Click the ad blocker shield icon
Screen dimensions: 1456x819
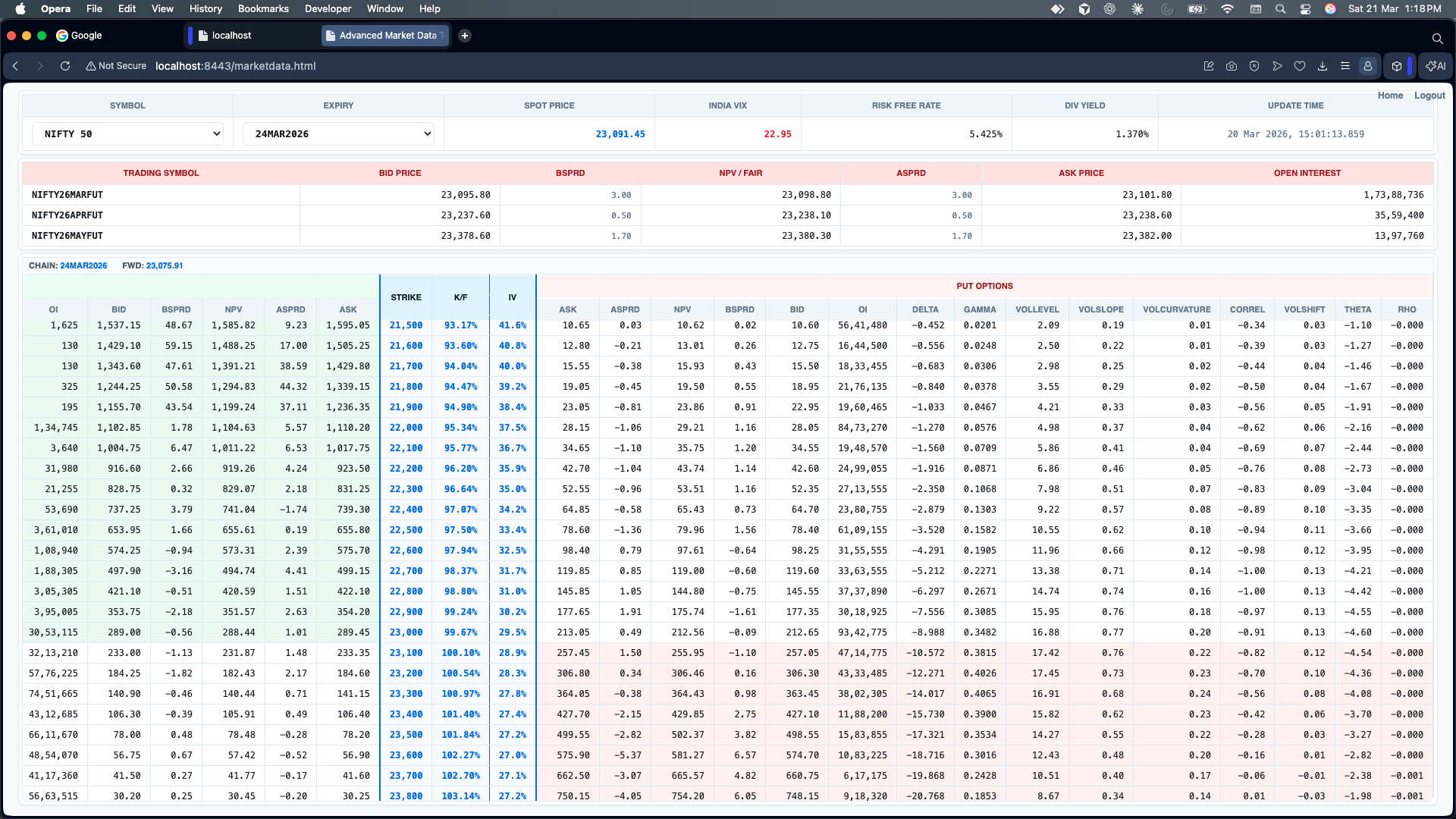(1254, 66)
